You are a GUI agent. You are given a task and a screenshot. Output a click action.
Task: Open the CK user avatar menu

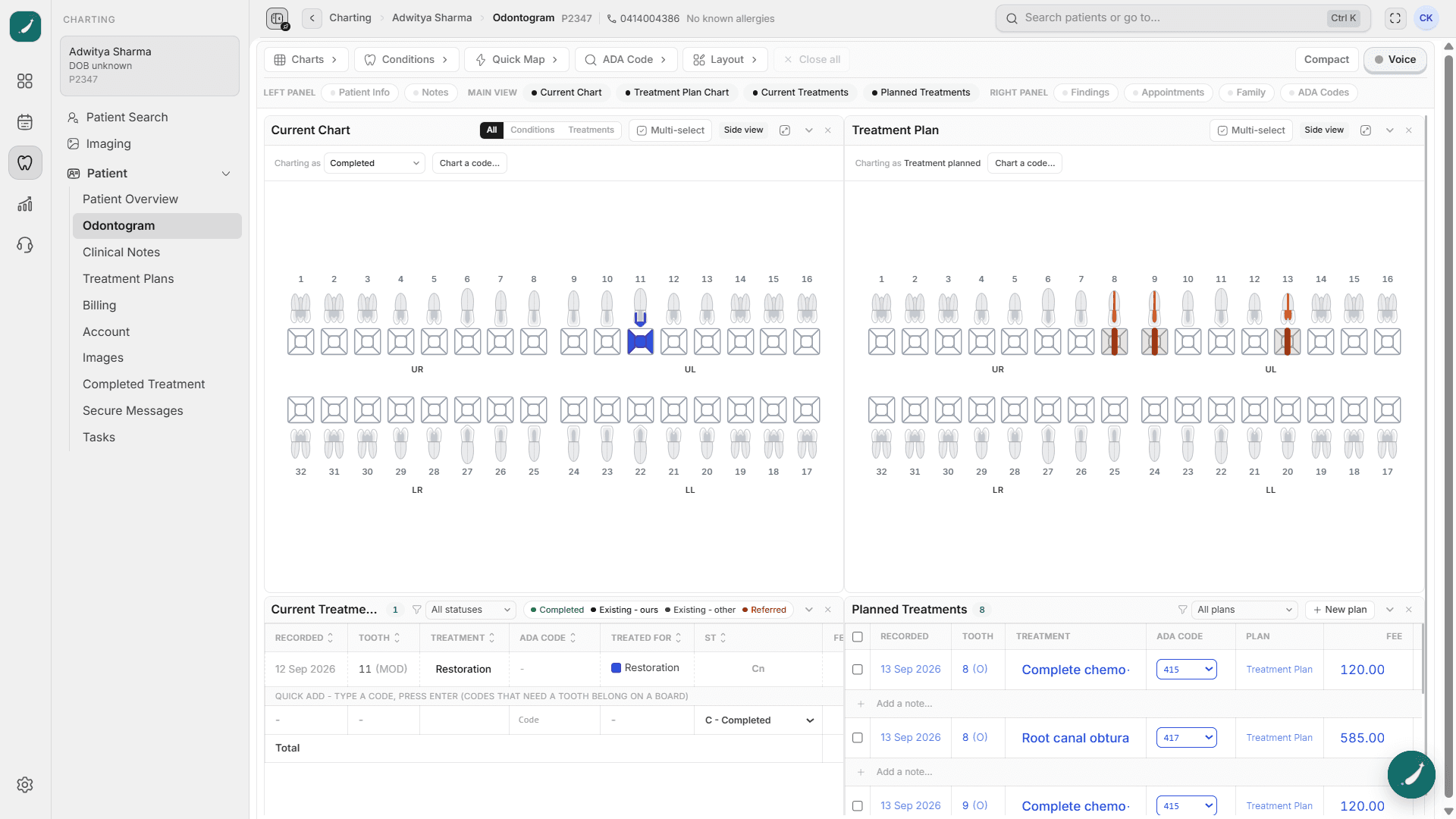click(x=1426, y=18)
